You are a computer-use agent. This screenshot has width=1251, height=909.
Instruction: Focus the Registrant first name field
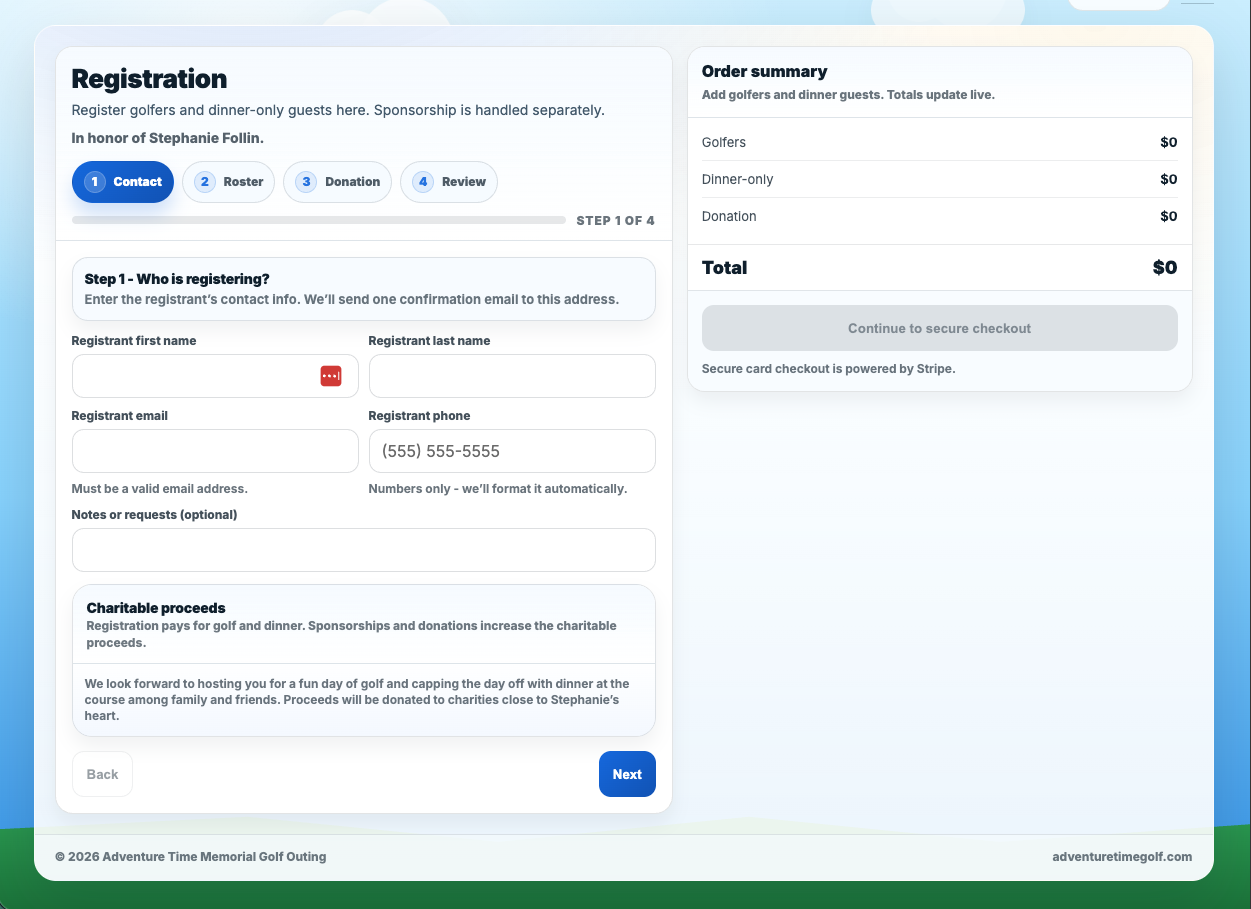pyautogui.click(x=190, y=376)
